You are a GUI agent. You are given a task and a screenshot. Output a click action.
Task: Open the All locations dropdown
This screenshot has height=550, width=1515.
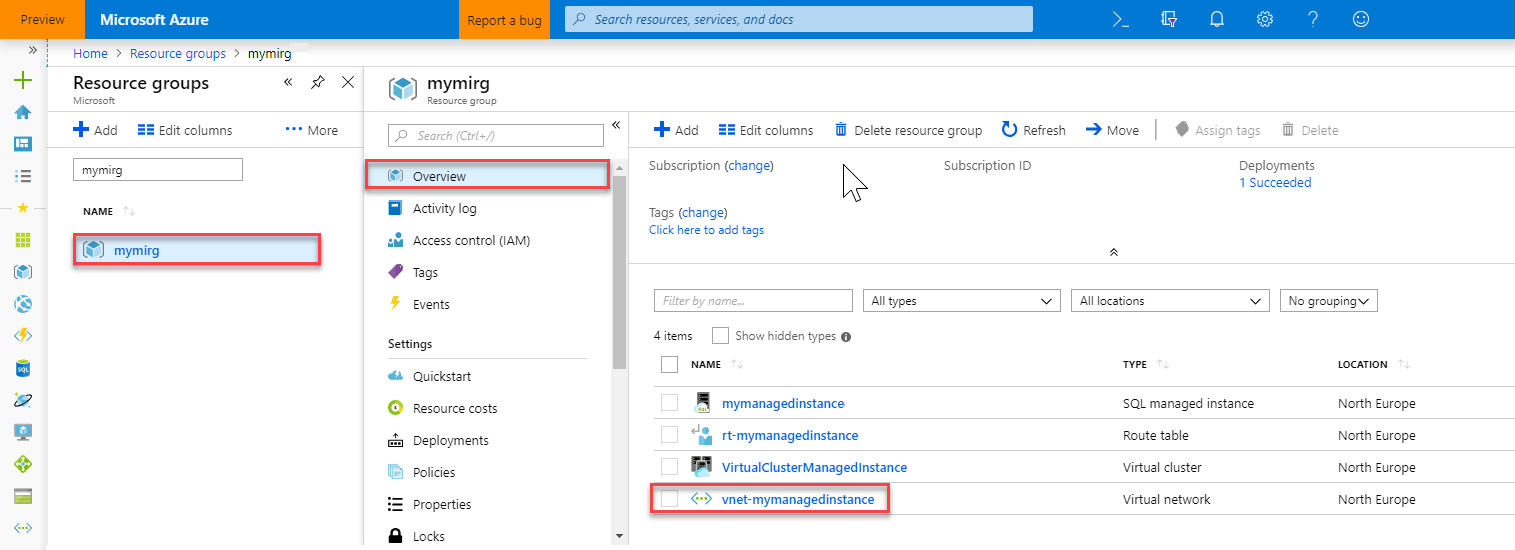point(1170,301)
